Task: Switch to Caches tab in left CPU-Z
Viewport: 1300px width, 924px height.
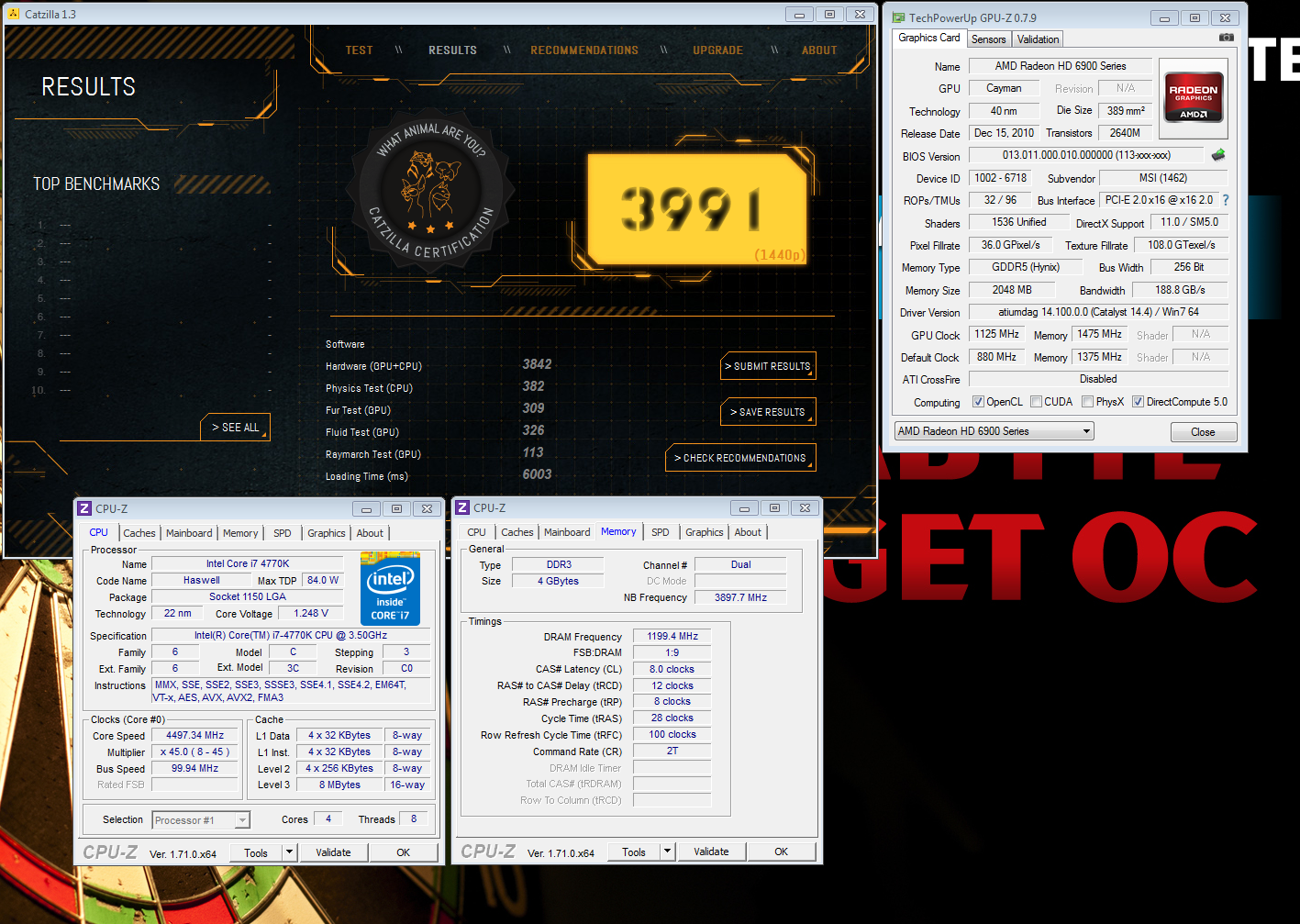Action: (139, 533)
